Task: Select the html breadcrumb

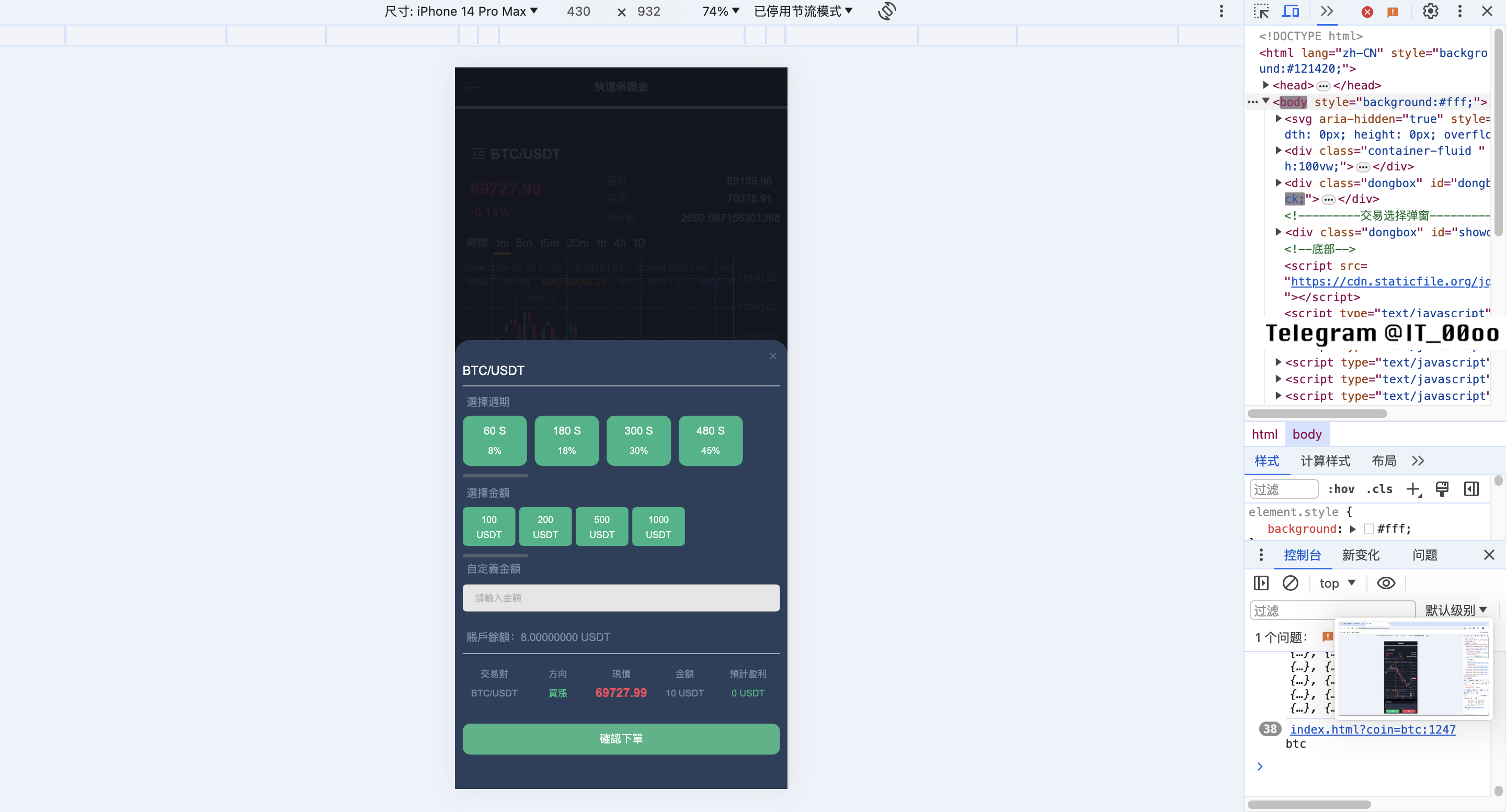Action: 1264,434
